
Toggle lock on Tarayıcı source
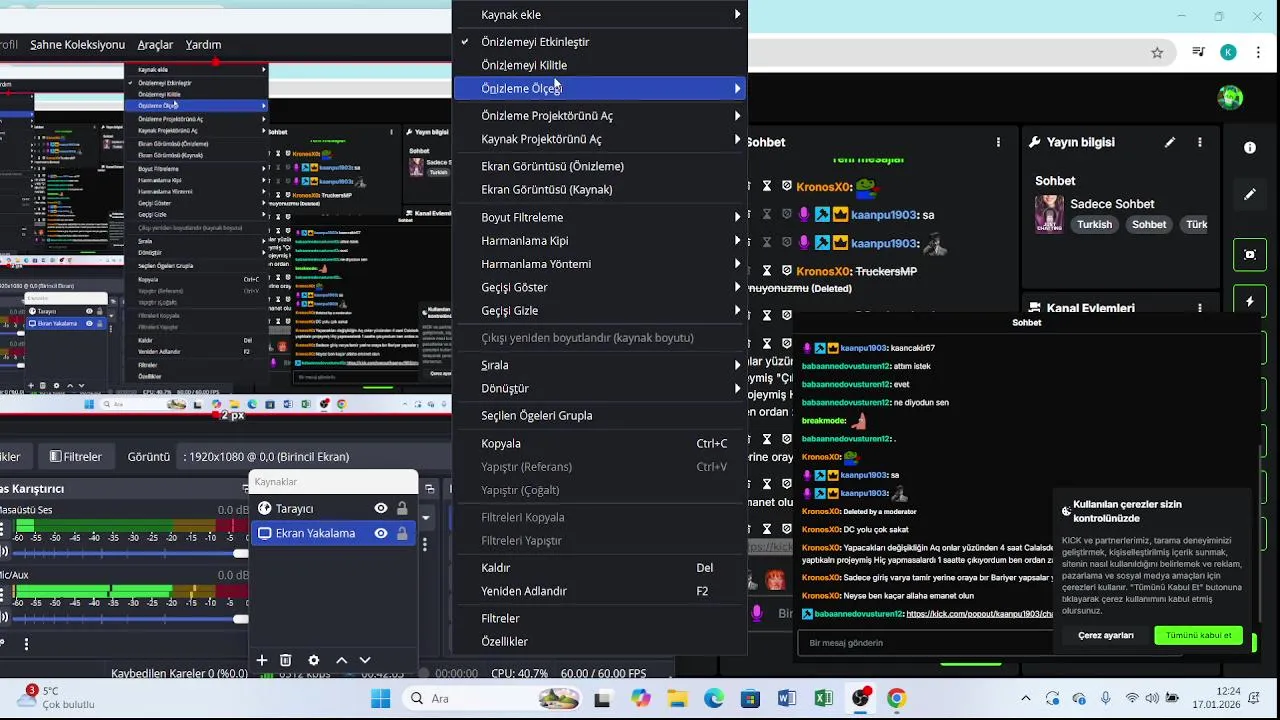pos(402,509)
